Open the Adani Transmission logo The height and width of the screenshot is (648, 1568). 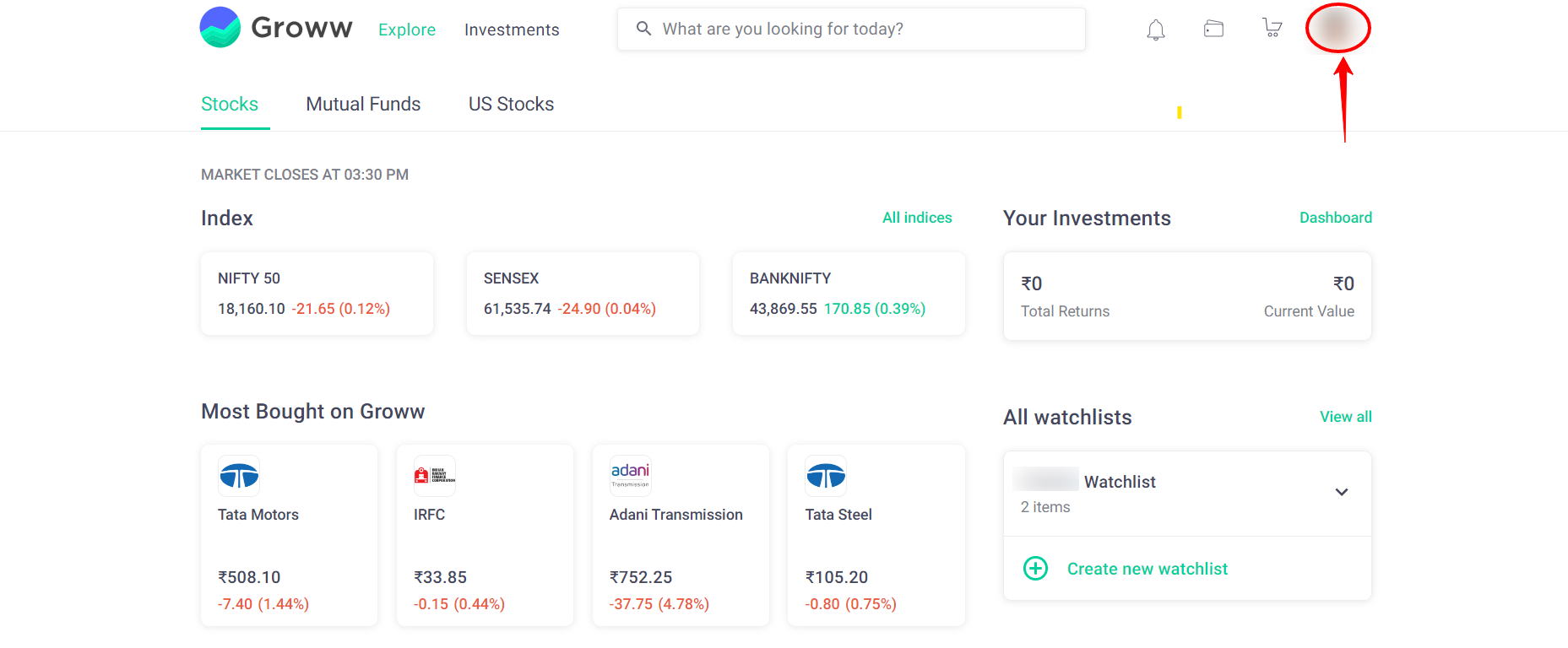[630, 476]
